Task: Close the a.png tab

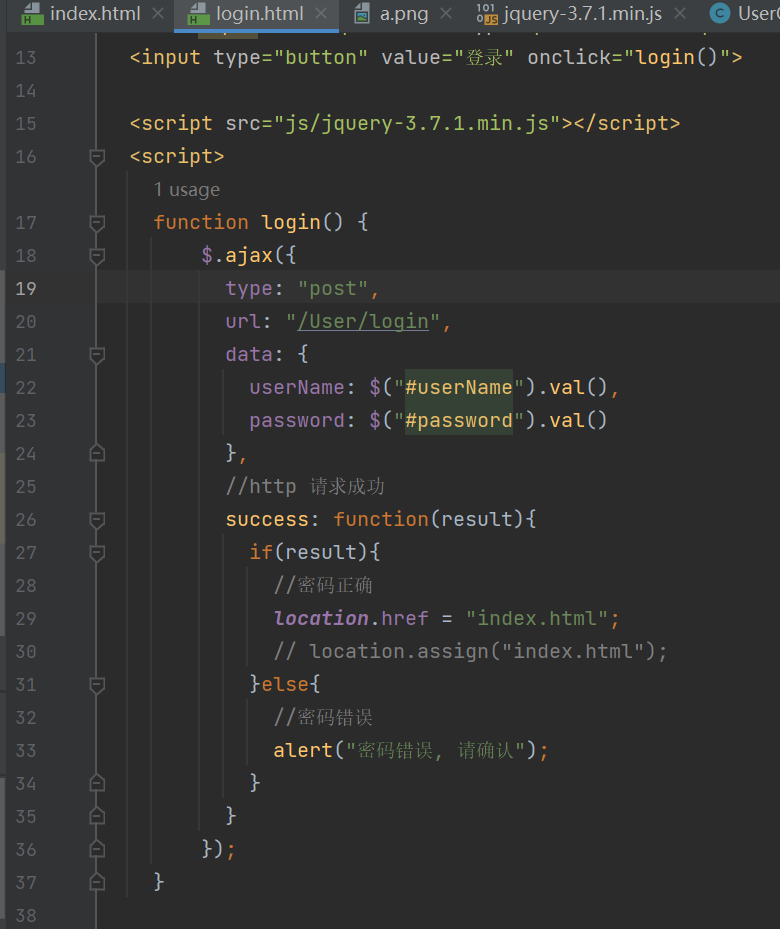Action: [446, 13]
